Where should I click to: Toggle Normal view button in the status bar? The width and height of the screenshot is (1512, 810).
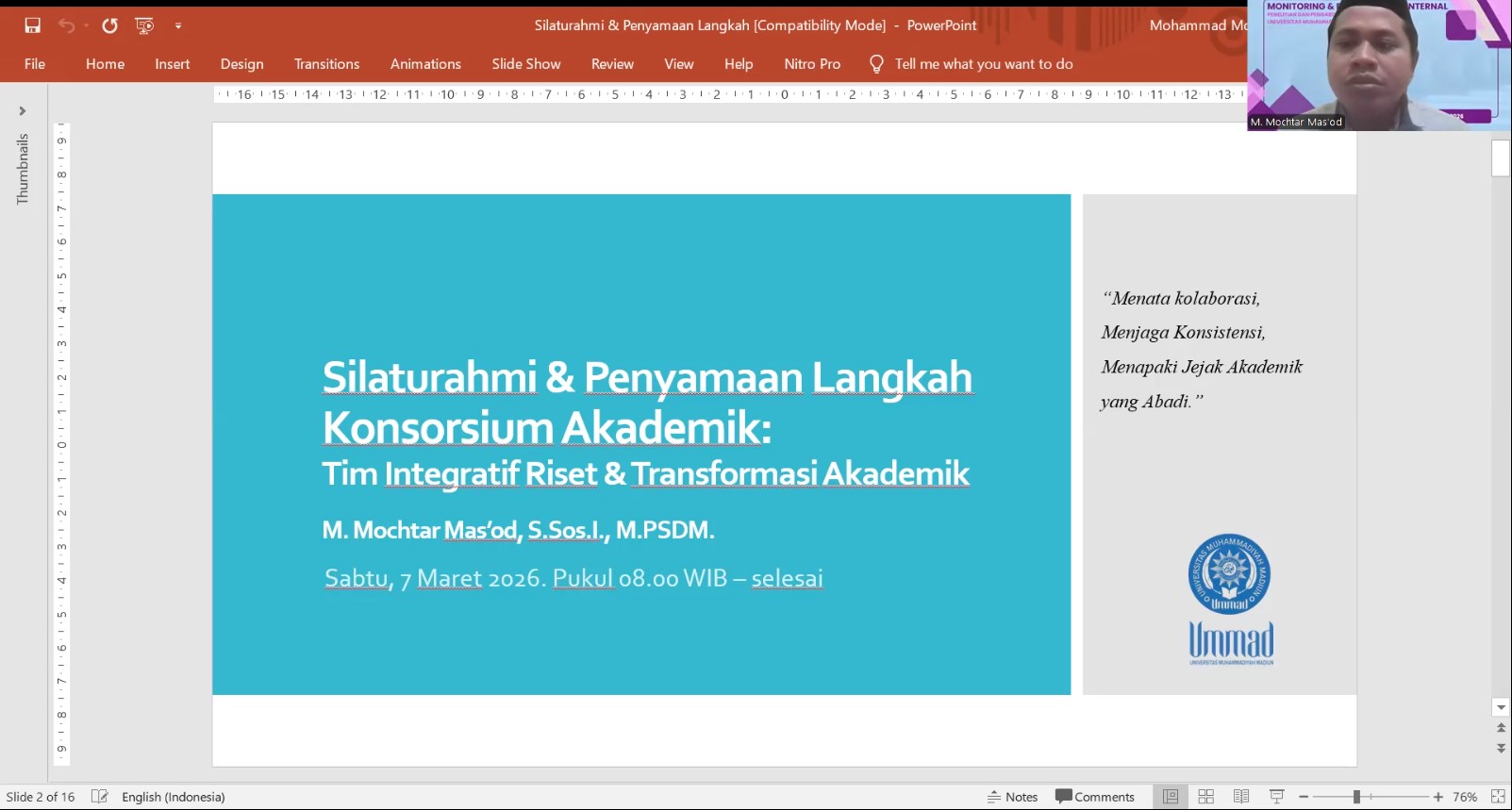tap(1171, 797)
